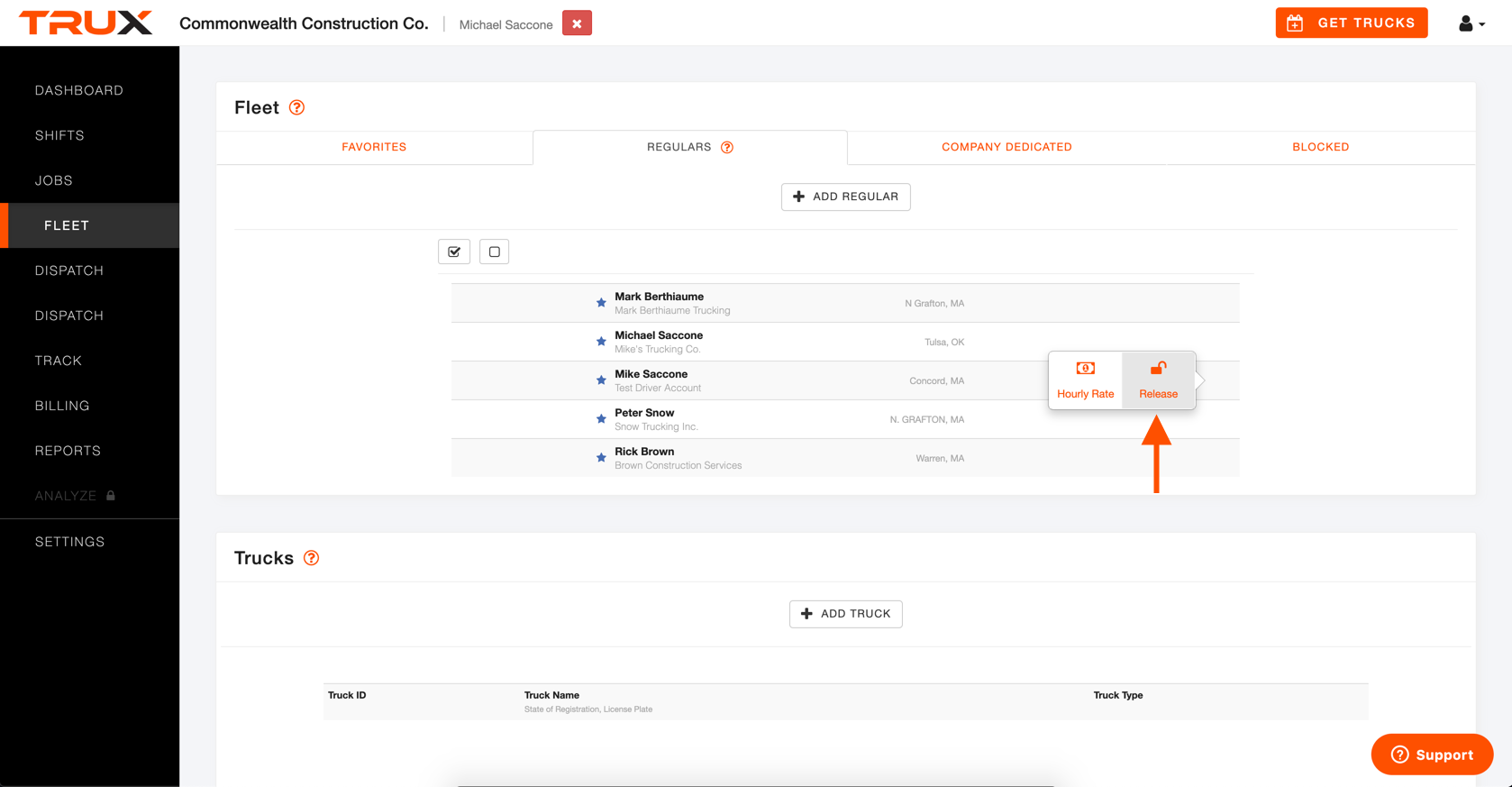Click the TRUX logo
The width and height of the screenshot is (1512, 787).
tap(86, 23)
